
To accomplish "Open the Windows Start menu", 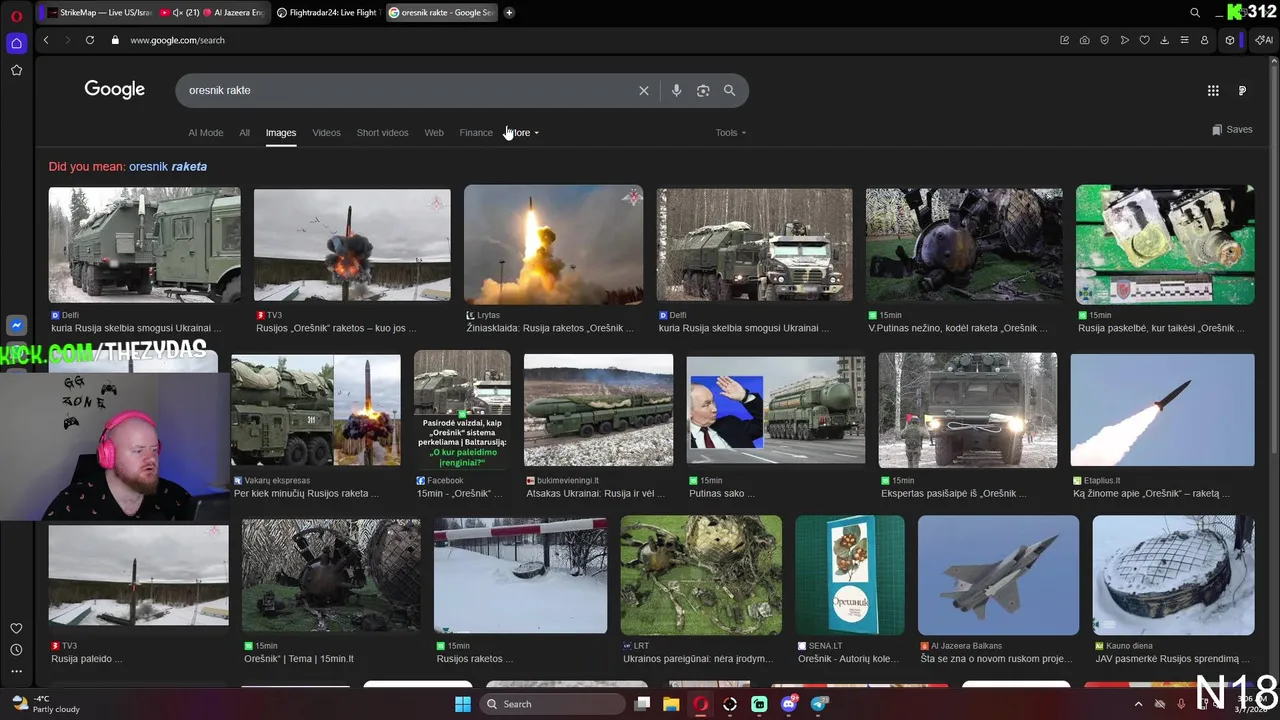I will tap(463, 704).
